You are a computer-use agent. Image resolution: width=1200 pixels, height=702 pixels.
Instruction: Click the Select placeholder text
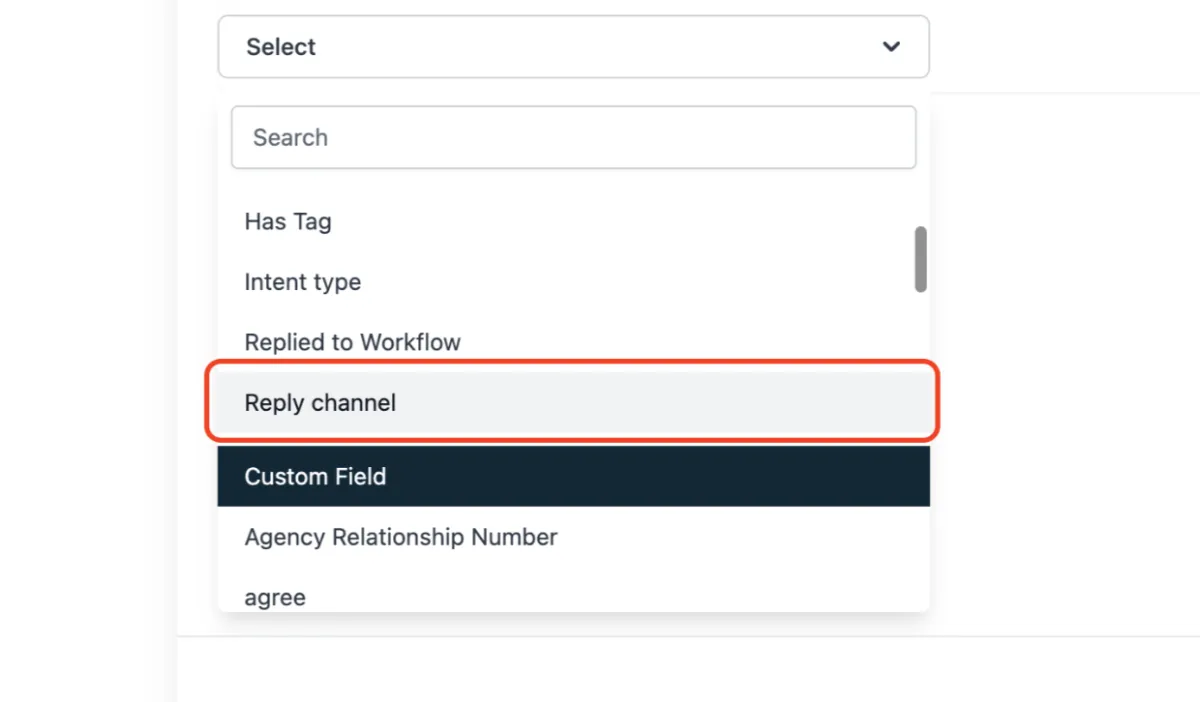coord(281,47)
